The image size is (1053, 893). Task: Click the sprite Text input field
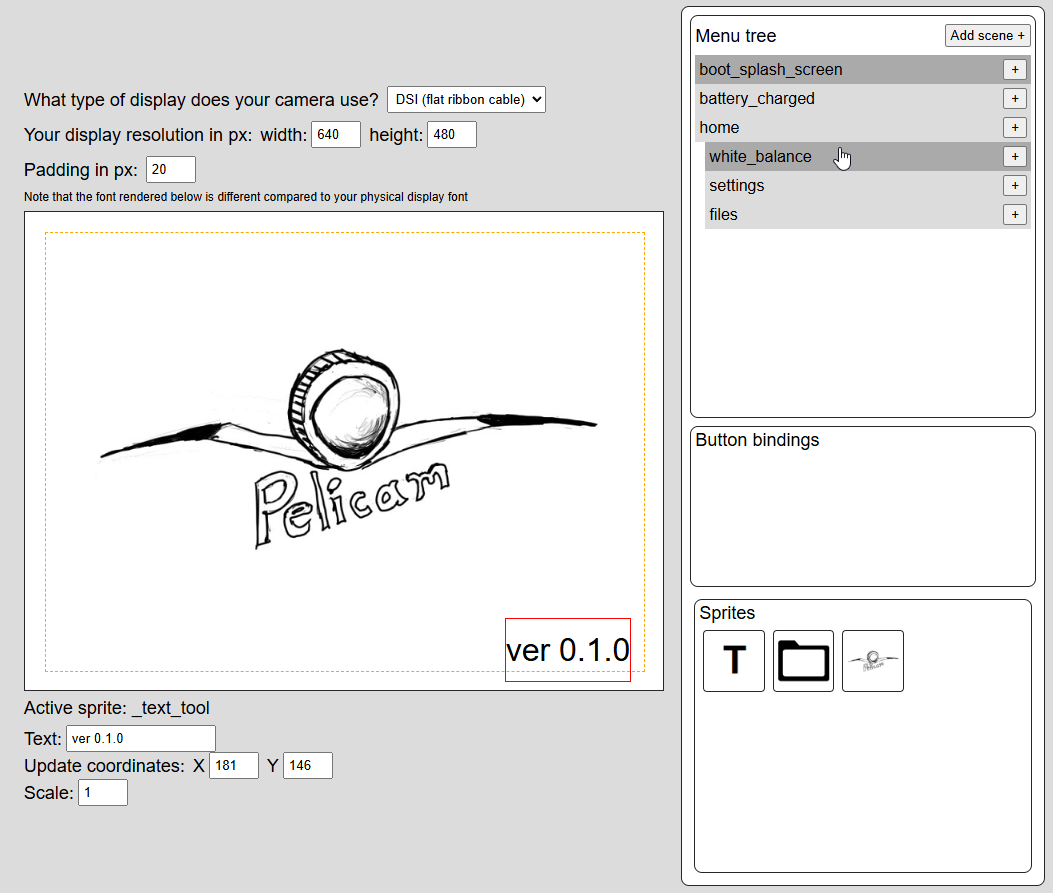140,739
